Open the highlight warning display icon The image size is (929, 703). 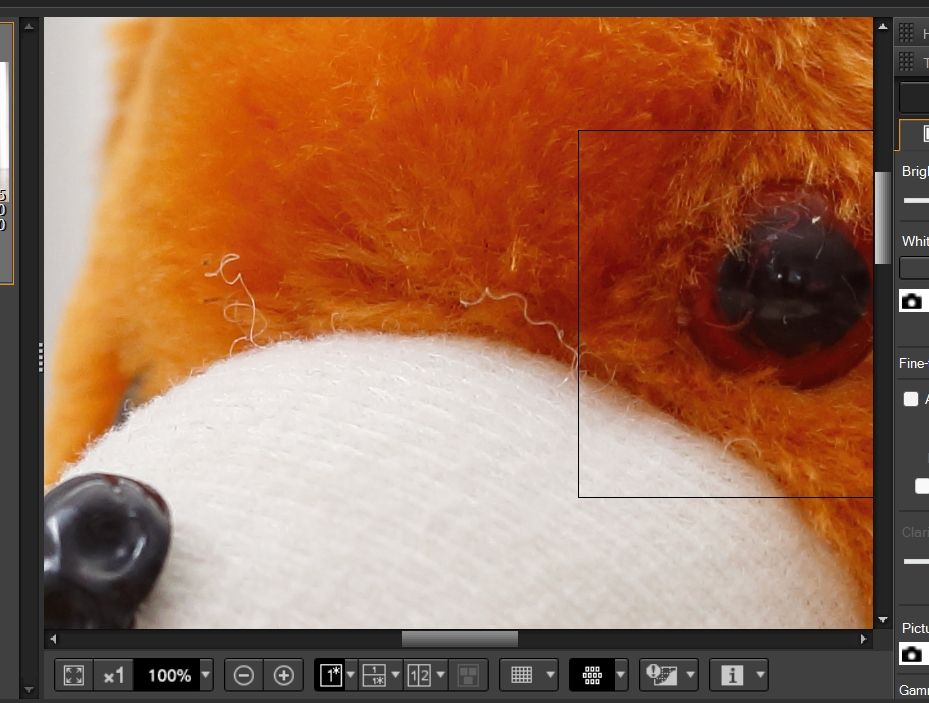point(661,675)
